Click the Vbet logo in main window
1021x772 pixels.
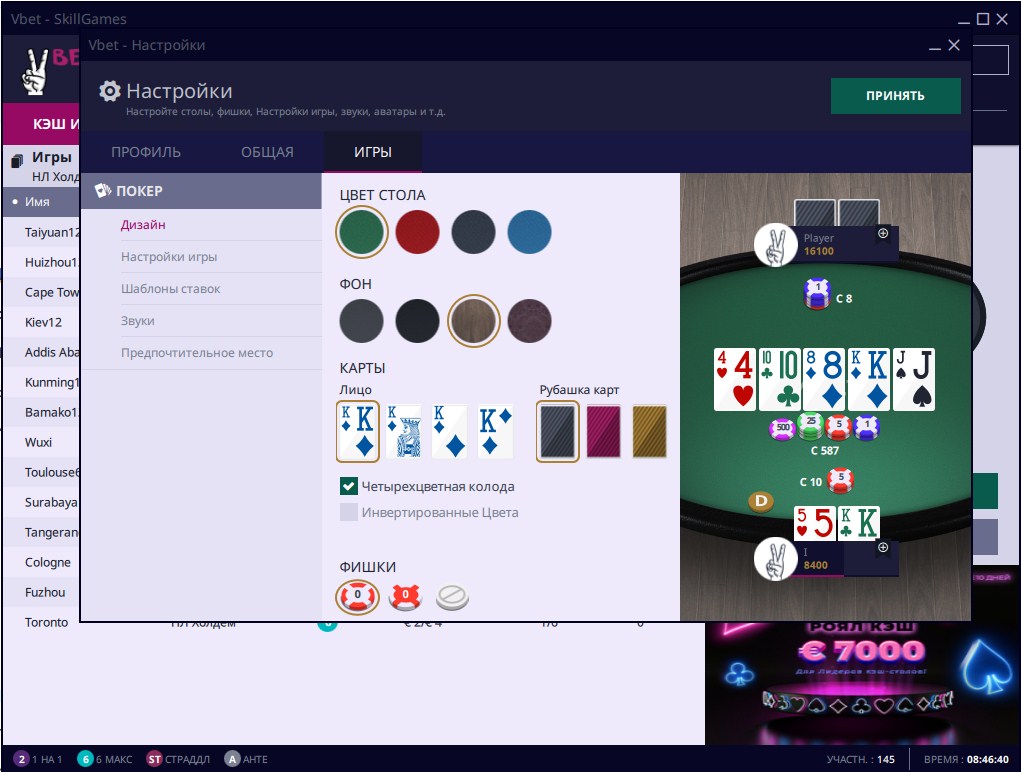[49, 70]
